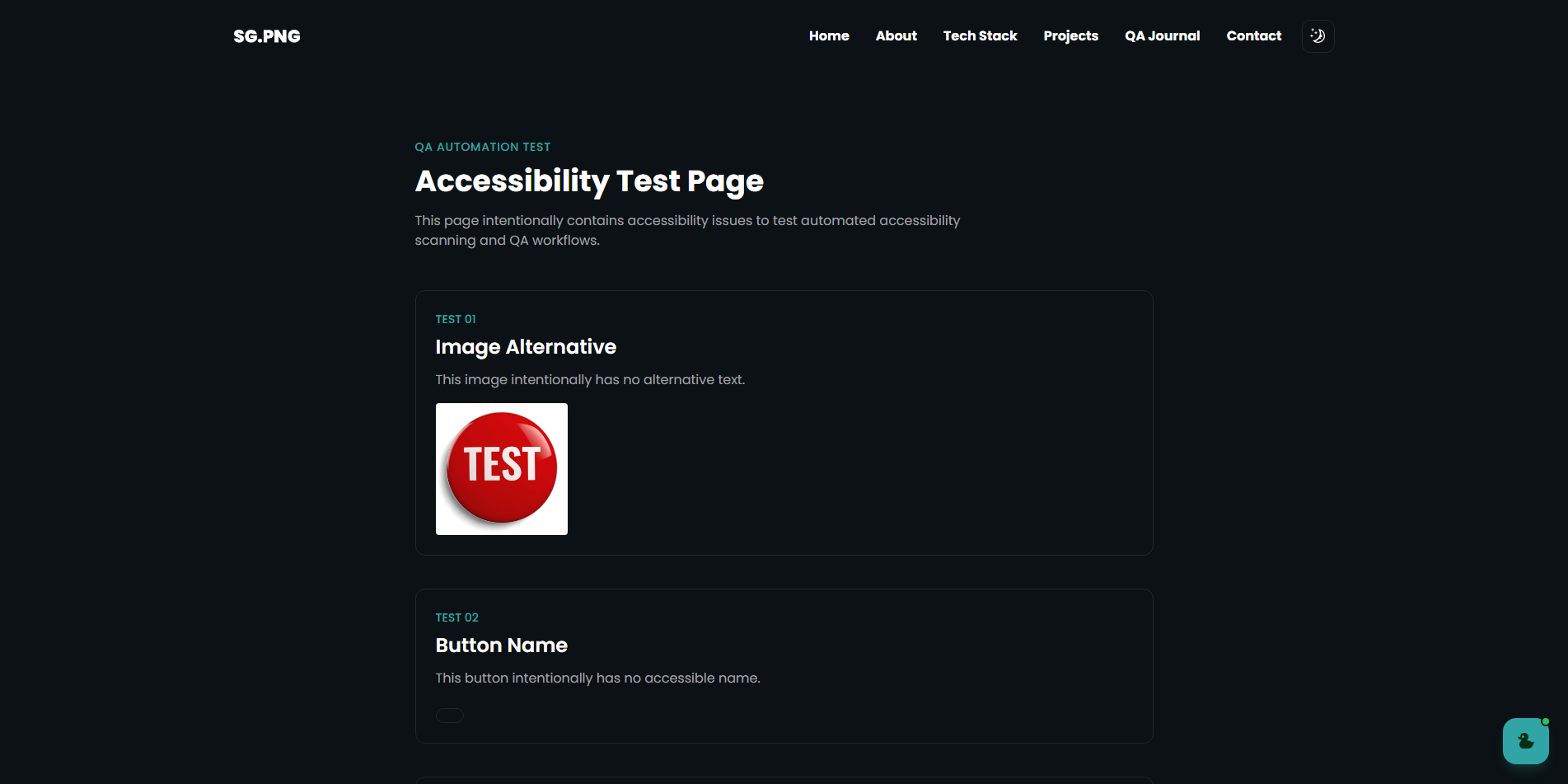The image size is (1568, 784).
Task: Click the TEST 02 label
Action: click(x=457, y=617)
